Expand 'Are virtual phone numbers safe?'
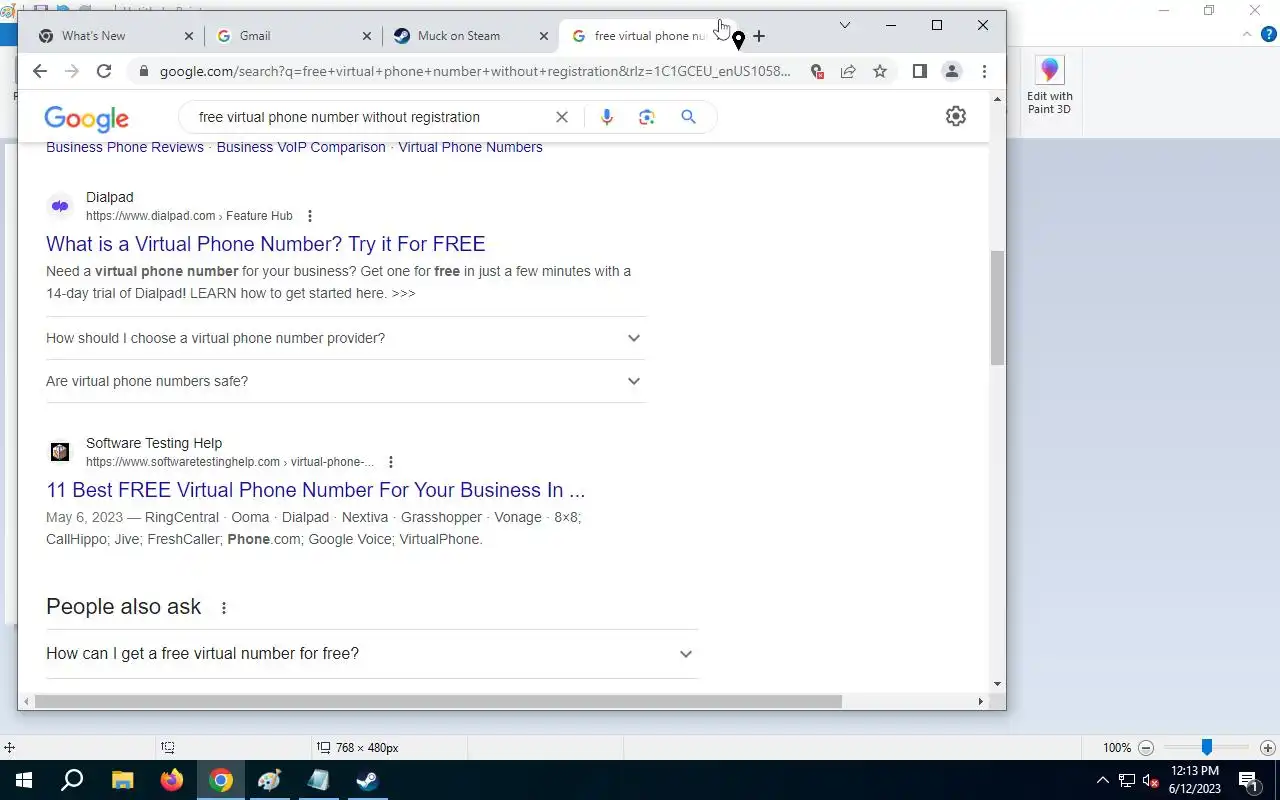The height and width of the screenshot is (800, 1280). [x=346, y=381]
